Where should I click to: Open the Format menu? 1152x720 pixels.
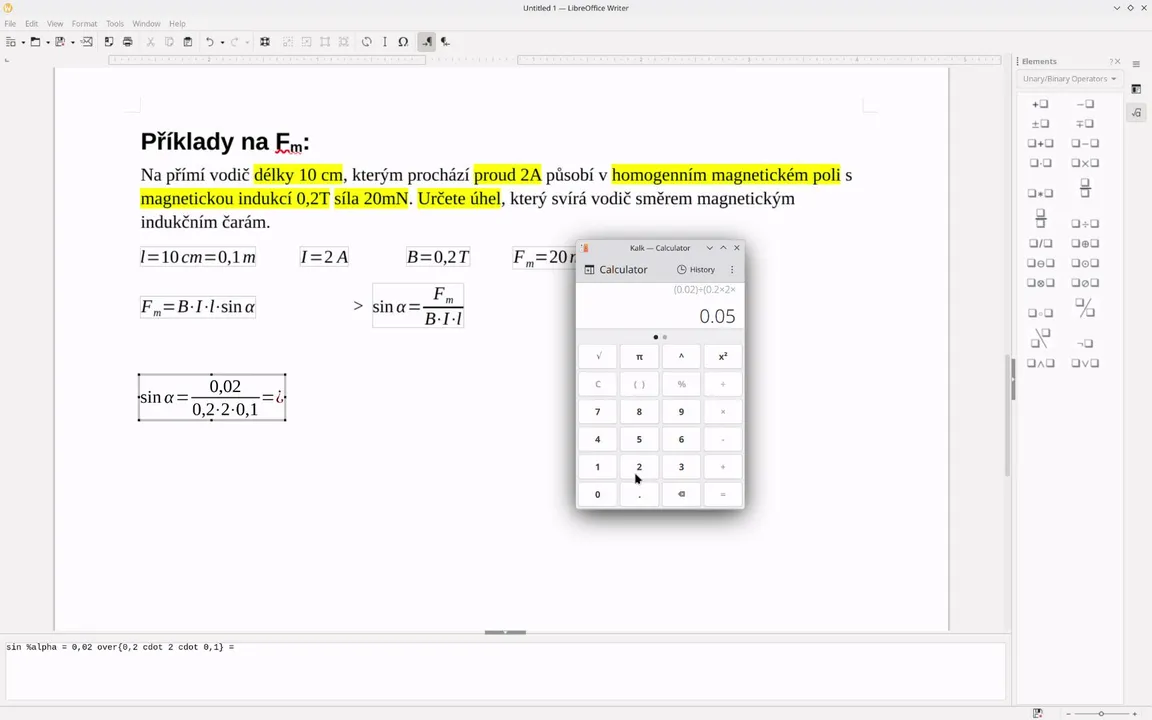tap(84, 24)
